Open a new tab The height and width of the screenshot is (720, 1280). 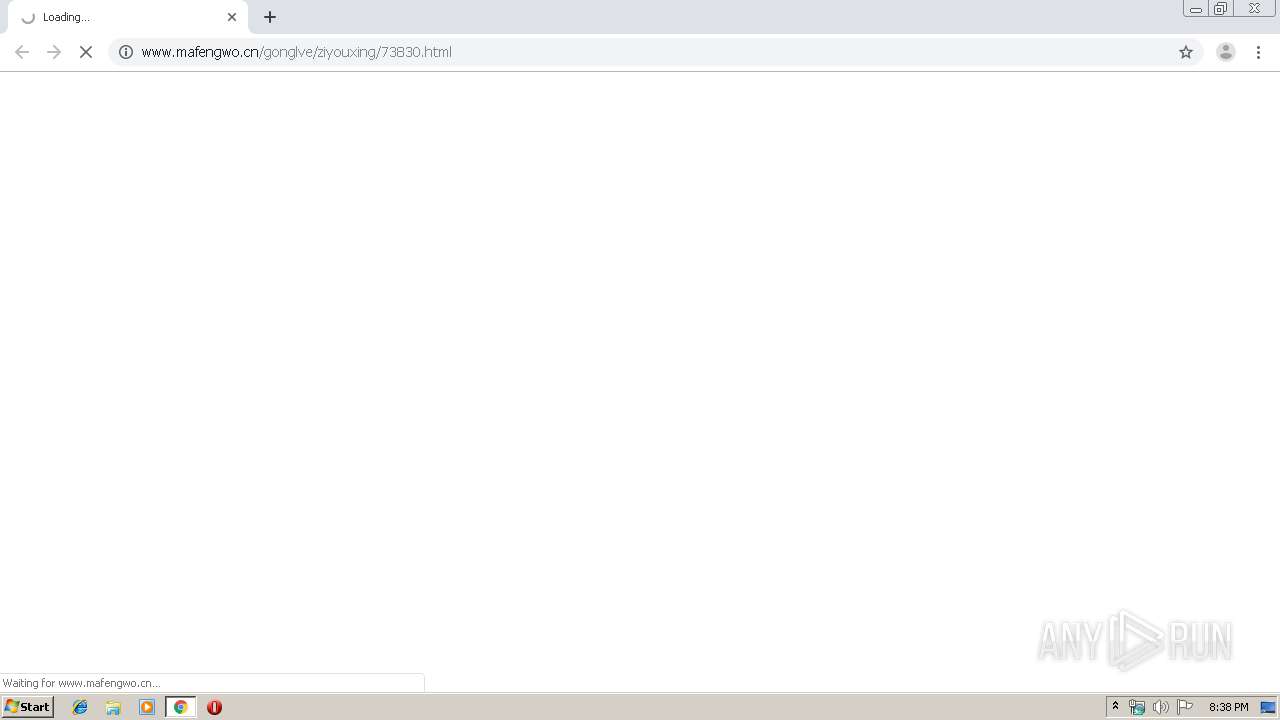270,17
